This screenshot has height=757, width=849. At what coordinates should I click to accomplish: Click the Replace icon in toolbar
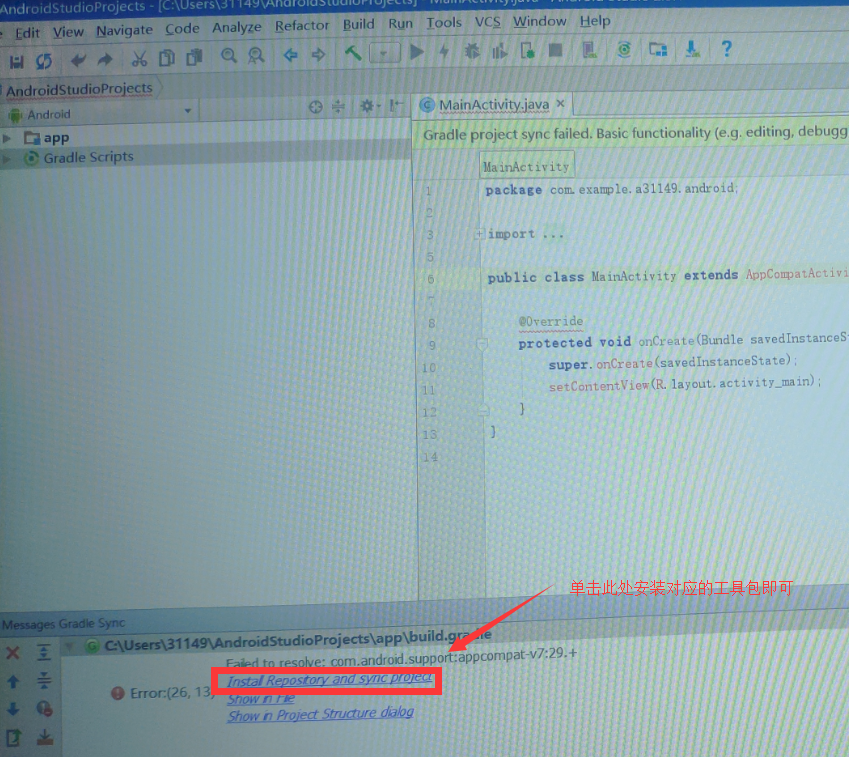point(256,55)
